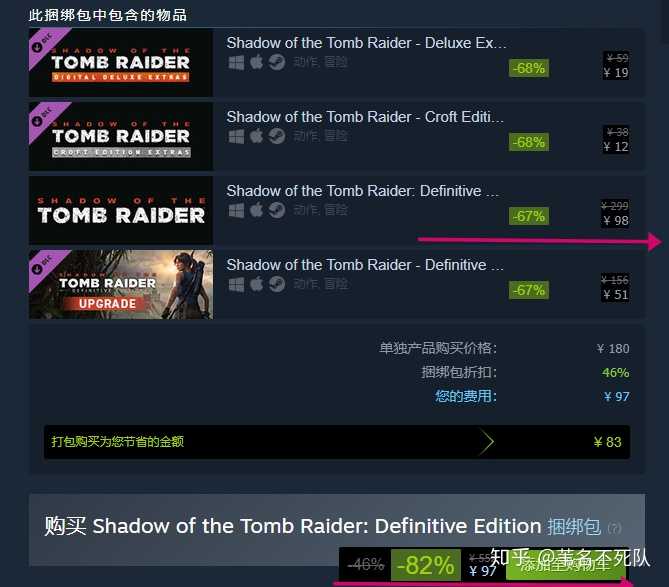Click the -68% discount badge on Deluxe Extras
This screenshot has height=587, width=669.
pyautogui.click(x=529, y=68)
